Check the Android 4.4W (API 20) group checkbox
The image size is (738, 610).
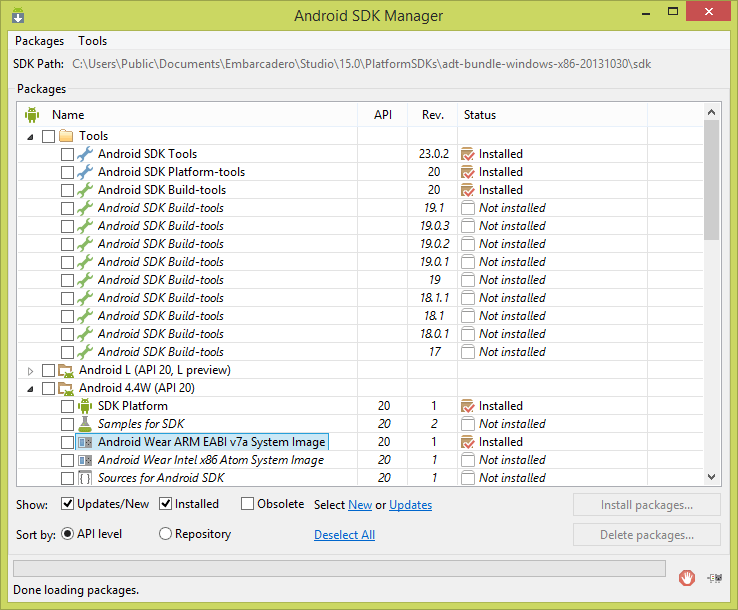(x=48, y=388)
